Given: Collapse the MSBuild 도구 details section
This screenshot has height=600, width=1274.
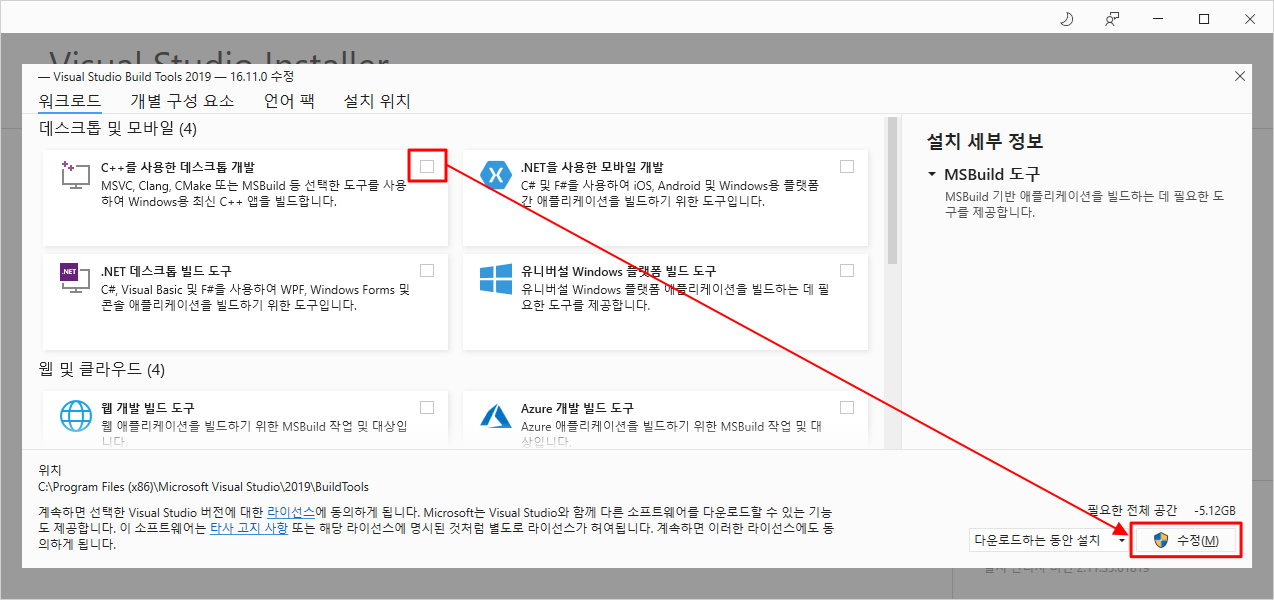Looking at the screenshot, I should point(932,174).
